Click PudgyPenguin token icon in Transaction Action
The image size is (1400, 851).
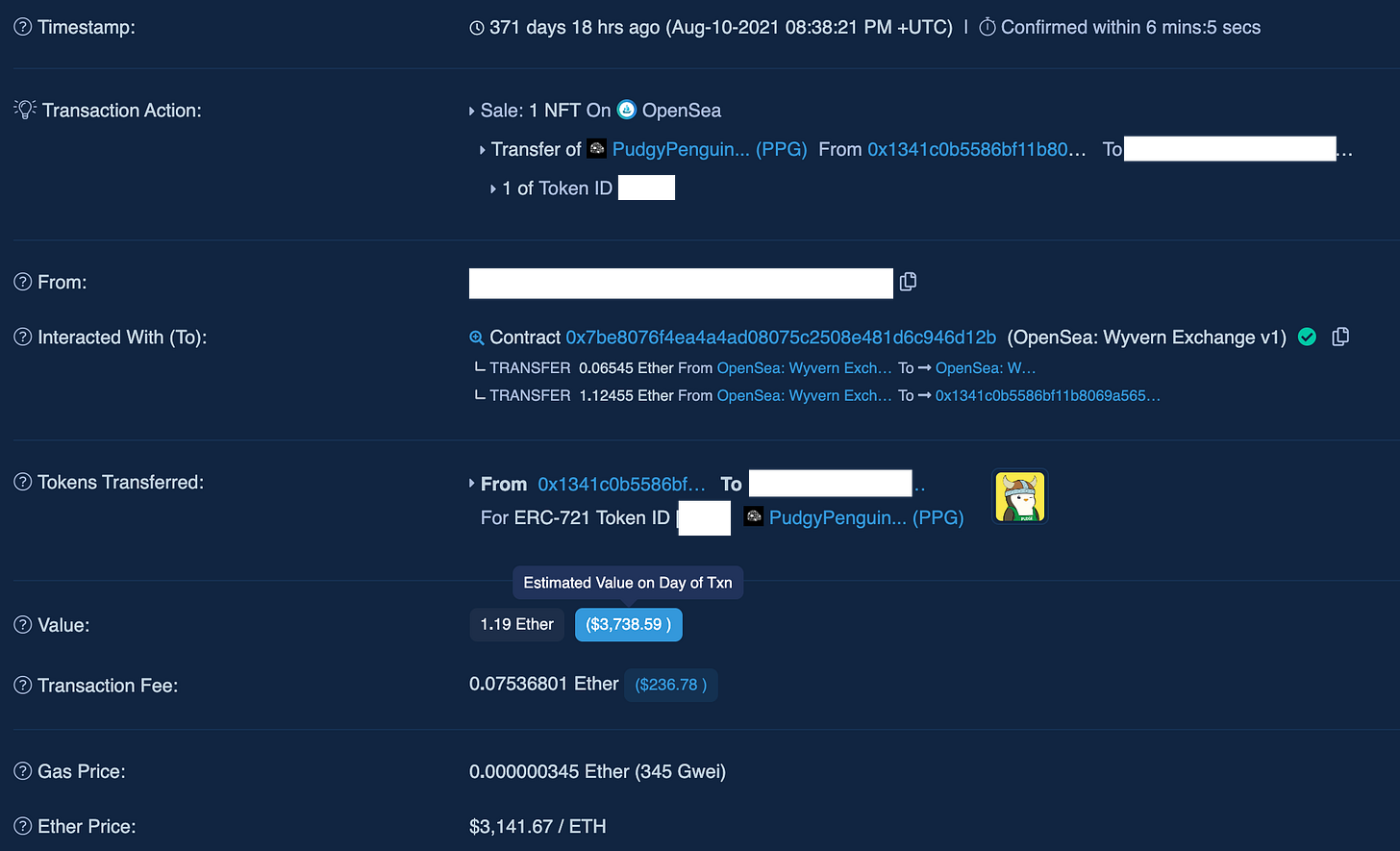pyautogui.click(x=596, y=148)
